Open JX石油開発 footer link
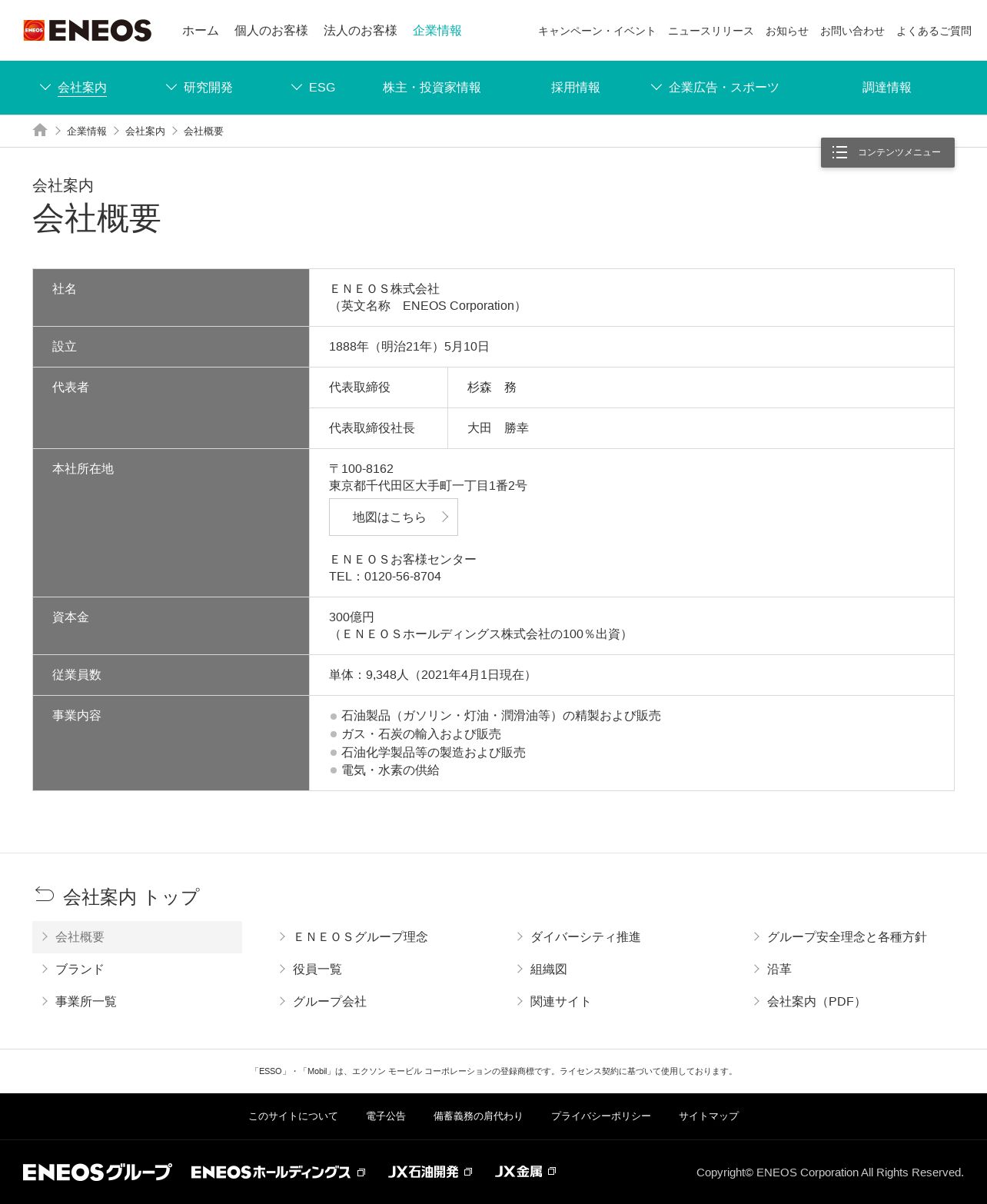 [x=424, y=1172]
